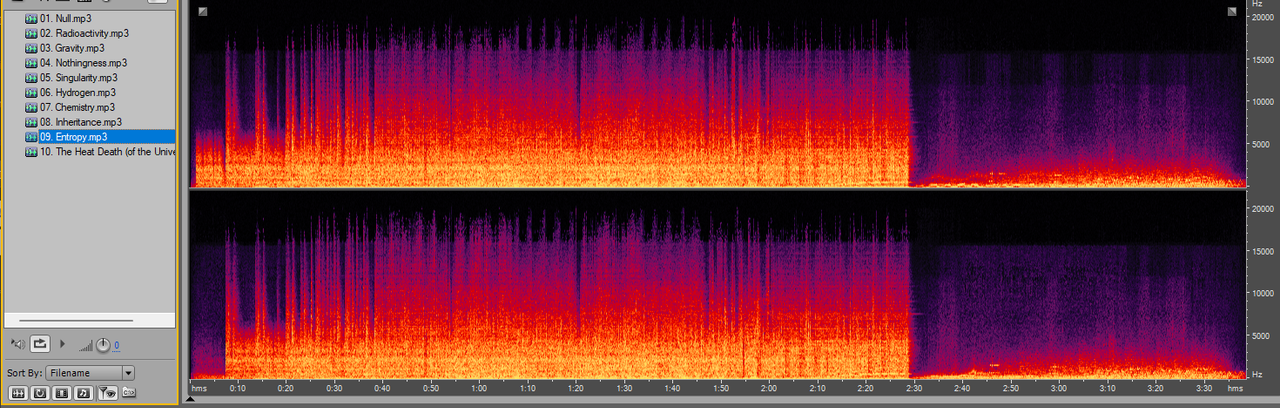Click the file list horizontal scrollbar

pyautogui.click(x=76, y=321)
